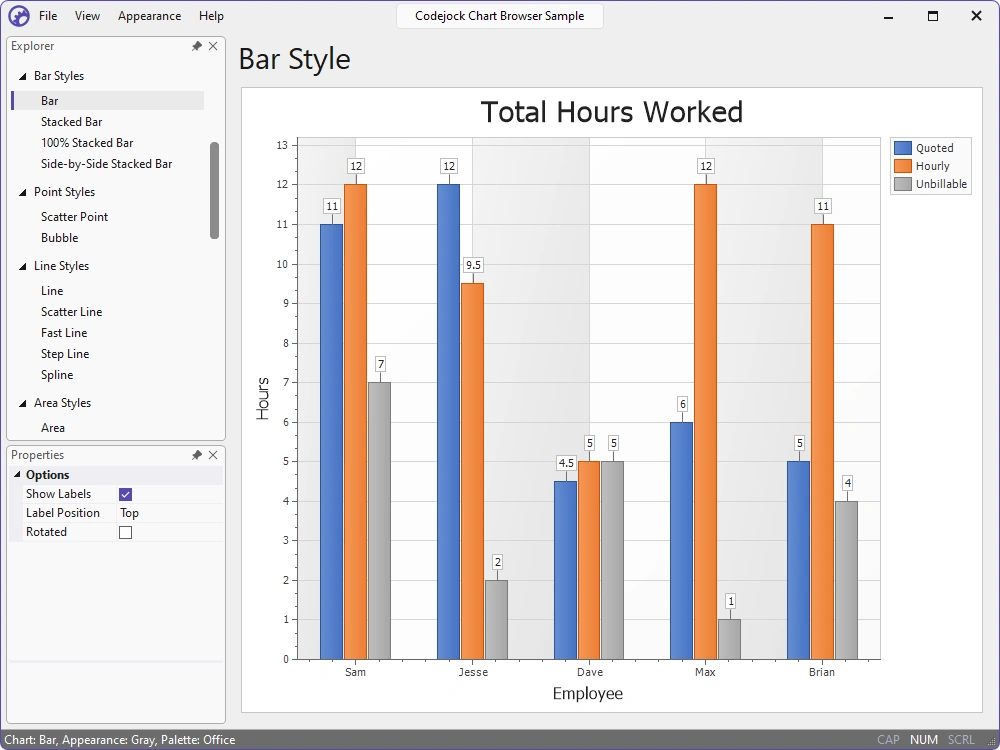The width and height of the screenshot is (1000, 750).
Task: Click the Codejock Chart Browser Sample title
Action: pyautogui.click(x=499, y=16)
